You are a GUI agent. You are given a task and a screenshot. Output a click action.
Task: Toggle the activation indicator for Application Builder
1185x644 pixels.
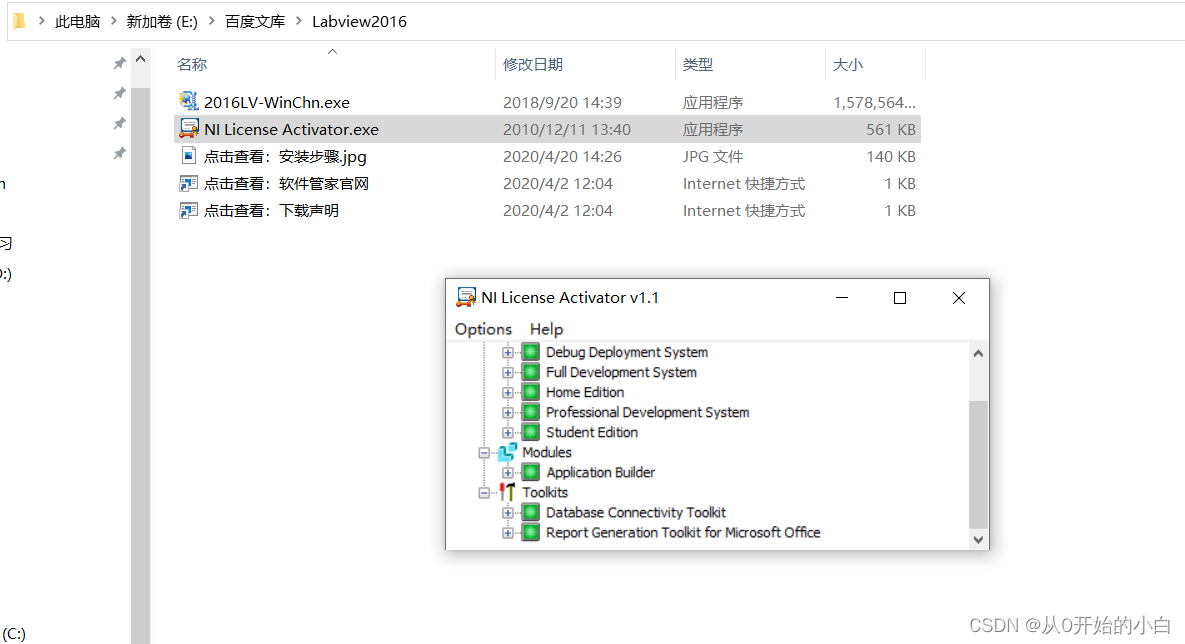pos(530,472)
